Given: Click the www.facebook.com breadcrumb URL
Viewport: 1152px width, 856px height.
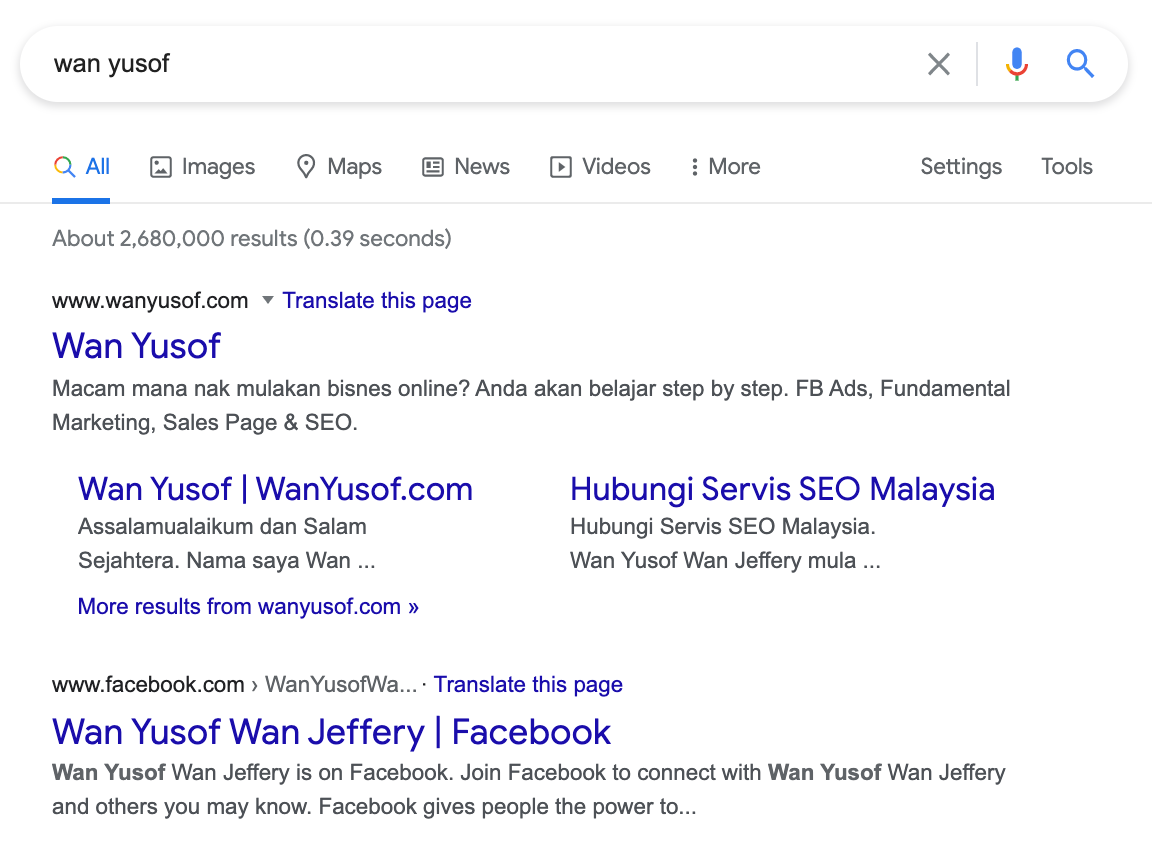Looking at the screenshot, I should tap(234, 684).
